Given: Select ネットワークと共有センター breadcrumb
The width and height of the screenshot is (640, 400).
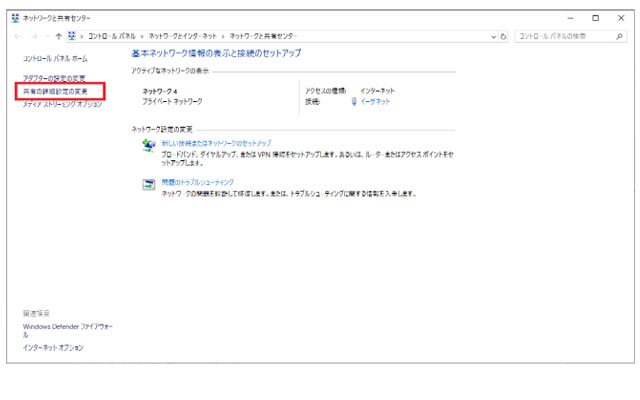Looking at the screenshot, I should [263, 36].
